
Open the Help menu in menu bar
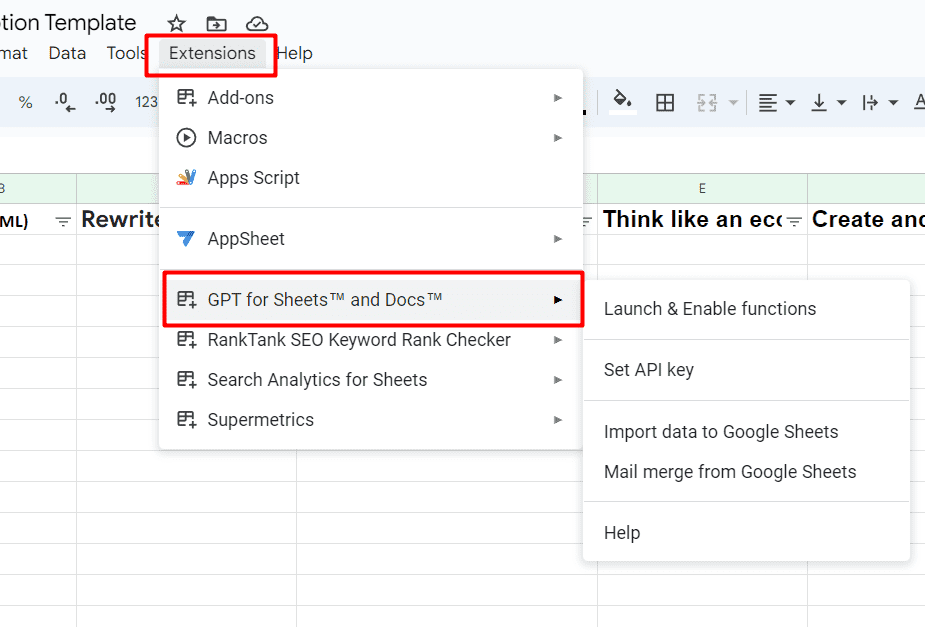pyautogui.click(x=294, y=53)
